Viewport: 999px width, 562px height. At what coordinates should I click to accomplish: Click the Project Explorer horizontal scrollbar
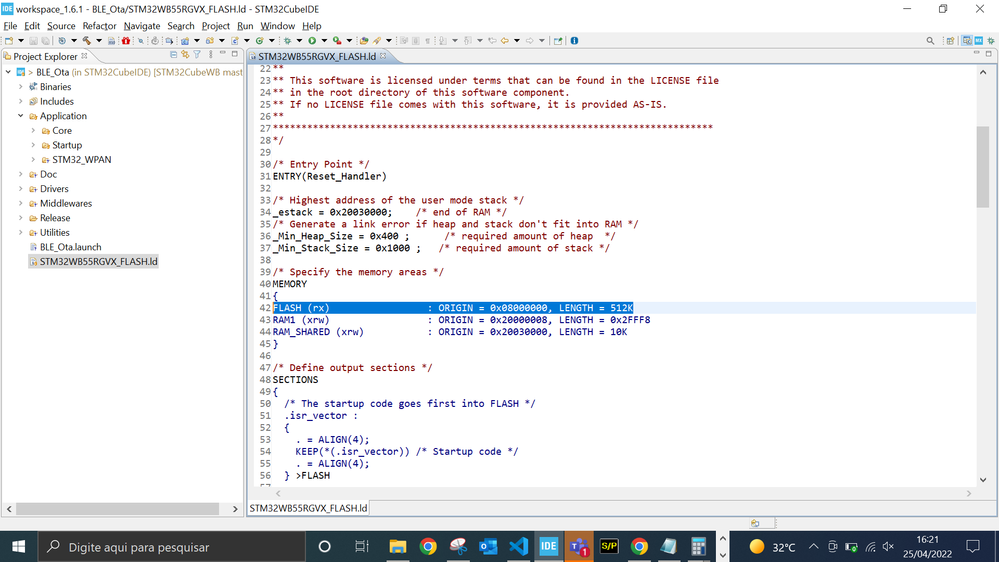pos(117,509)
